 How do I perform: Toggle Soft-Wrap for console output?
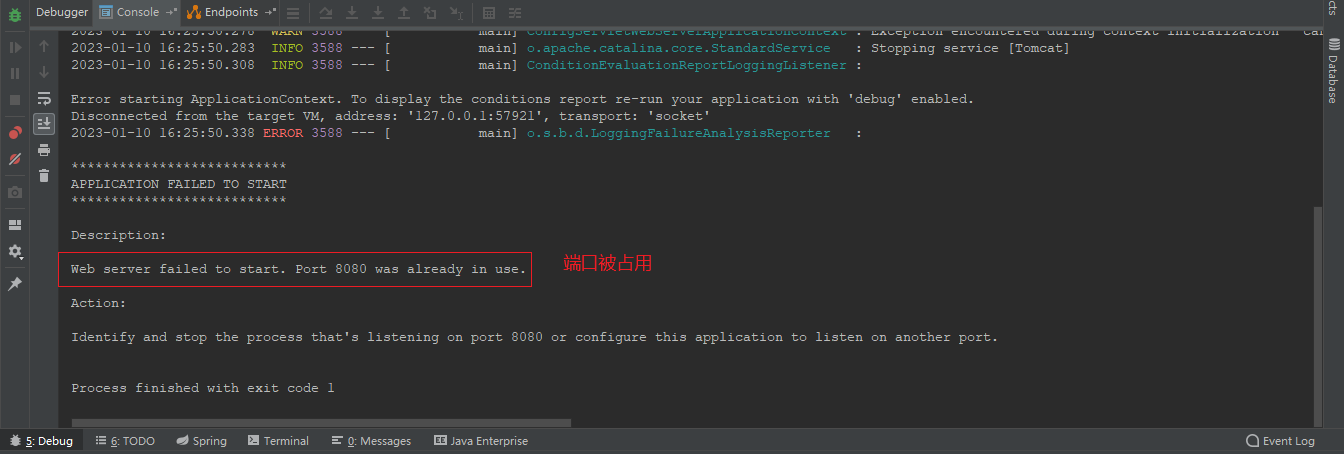[x=44, y=98]
